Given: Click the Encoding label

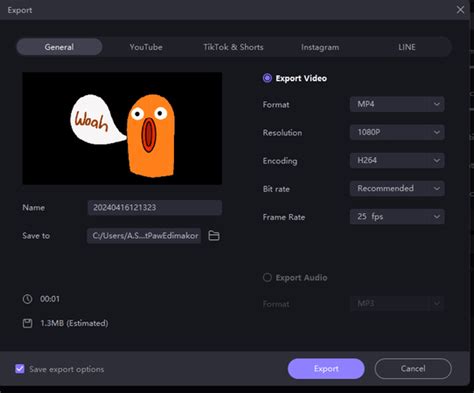Looking at the screenshot, I should click(280, 161).
